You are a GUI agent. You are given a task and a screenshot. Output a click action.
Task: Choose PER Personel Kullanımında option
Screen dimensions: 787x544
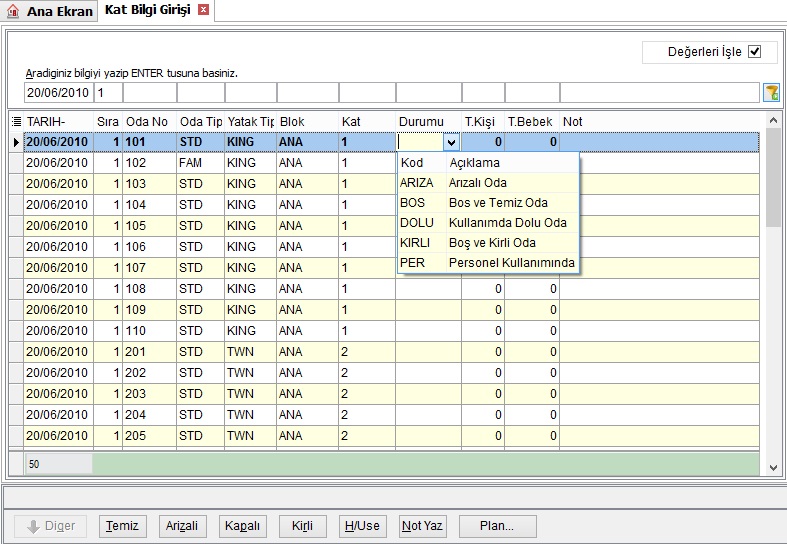(x=488, y=263)
